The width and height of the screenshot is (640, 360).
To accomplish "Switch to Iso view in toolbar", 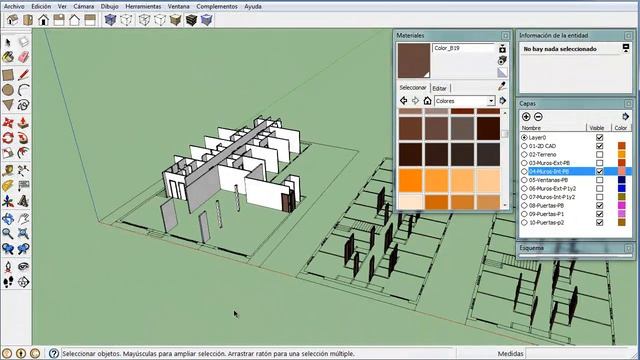I will click(x=12, y=20).
